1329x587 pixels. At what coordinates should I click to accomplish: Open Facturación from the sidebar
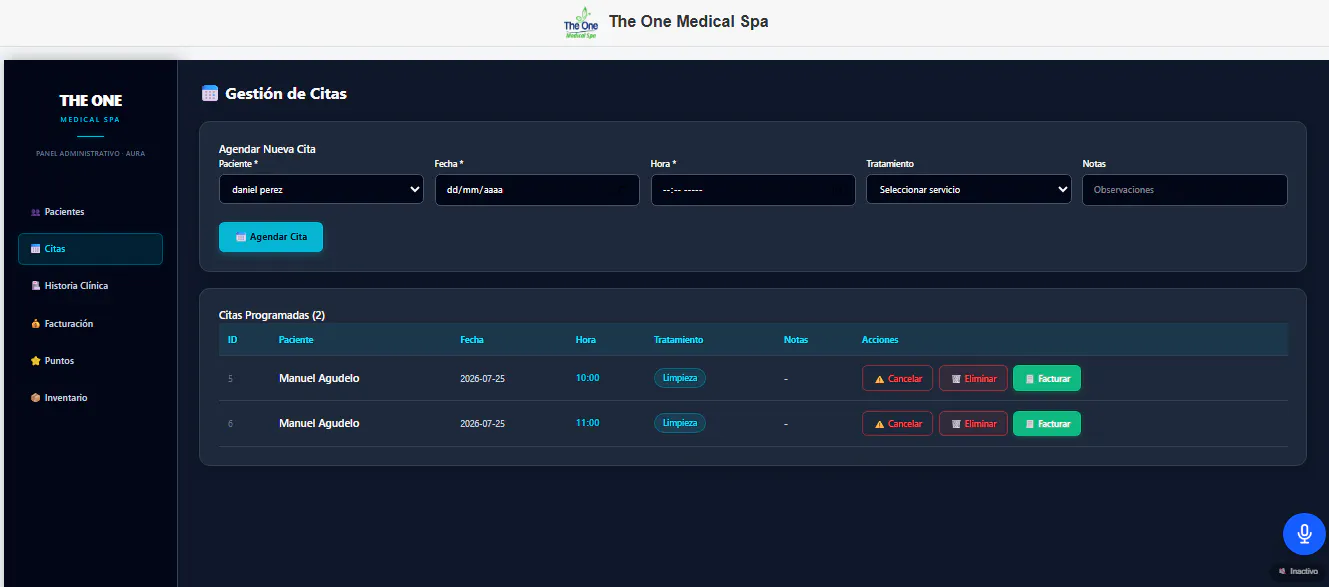[x=90, y=324]
